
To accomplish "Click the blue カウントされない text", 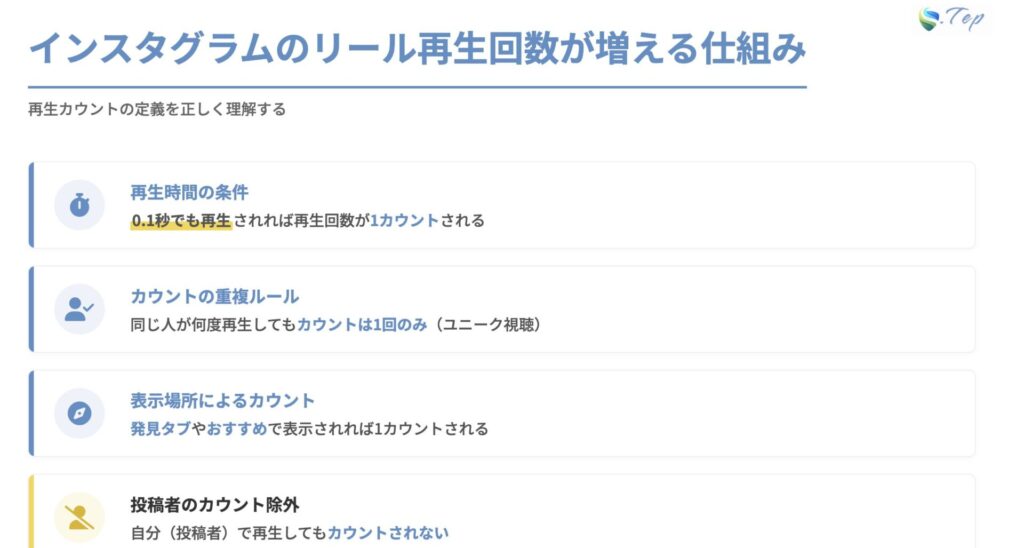I will [388, 533].
